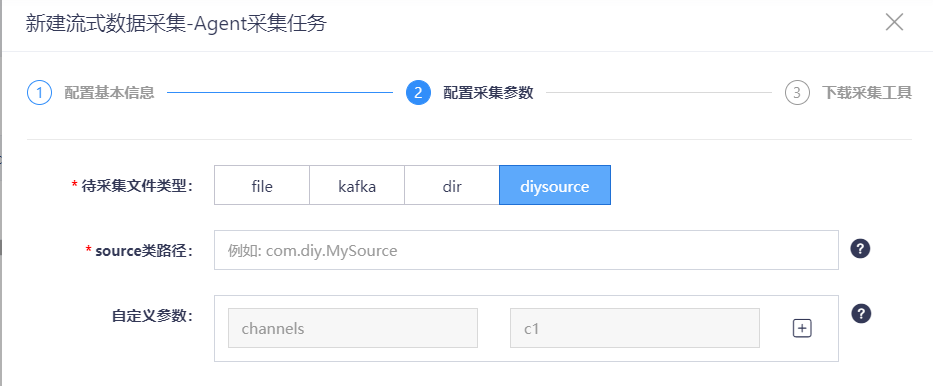The height and width of the screenshot is (386, 933).
Task: Select the dir source type
Action: [452, 186]
